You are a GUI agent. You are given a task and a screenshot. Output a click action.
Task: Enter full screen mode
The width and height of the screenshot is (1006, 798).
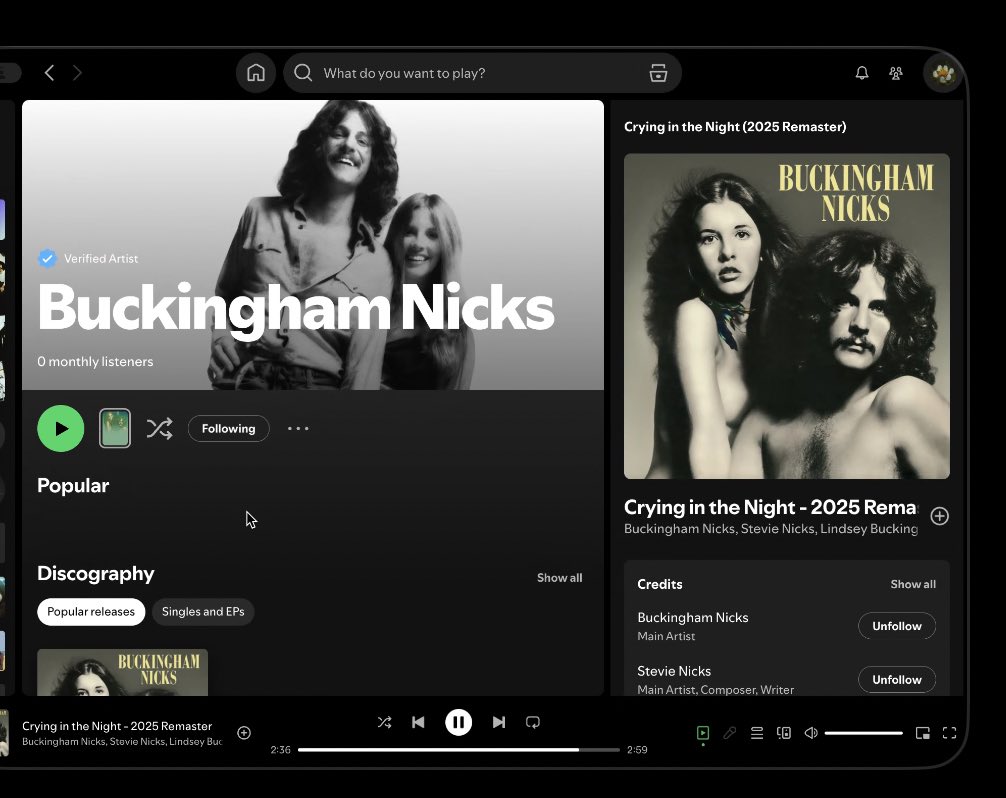(x=950, y=733)
